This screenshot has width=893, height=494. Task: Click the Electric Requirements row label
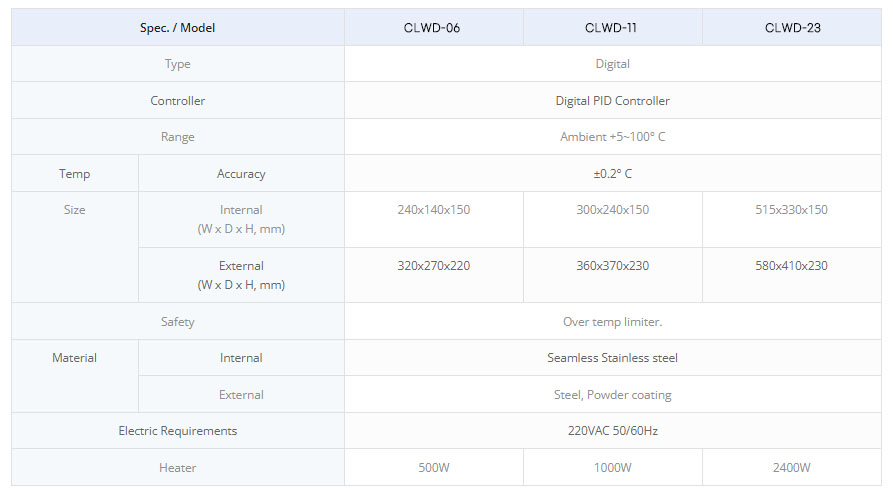coord(177,431)
